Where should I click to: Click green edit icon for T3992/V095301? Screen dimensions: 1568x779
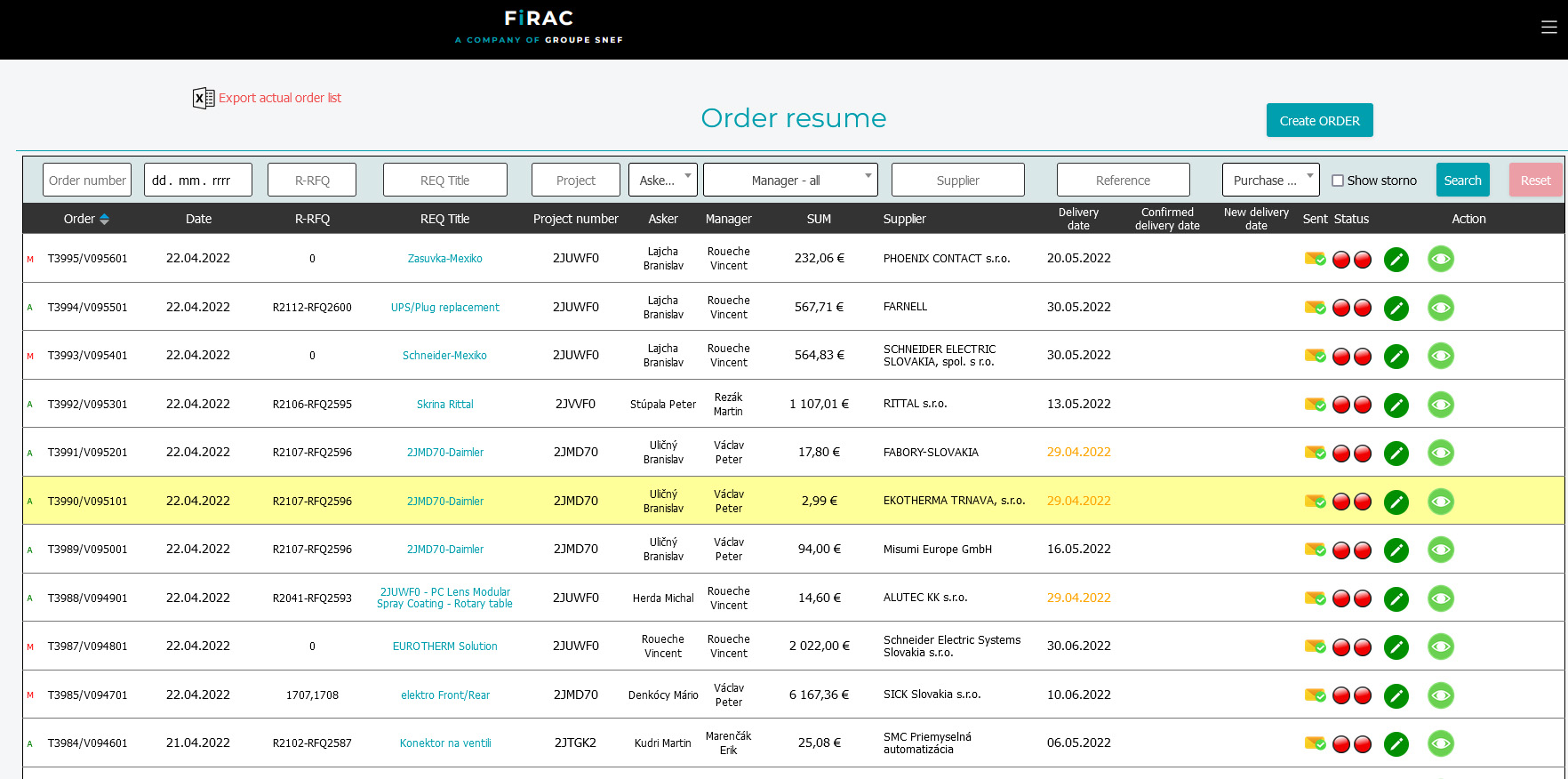coord(1396,406)
